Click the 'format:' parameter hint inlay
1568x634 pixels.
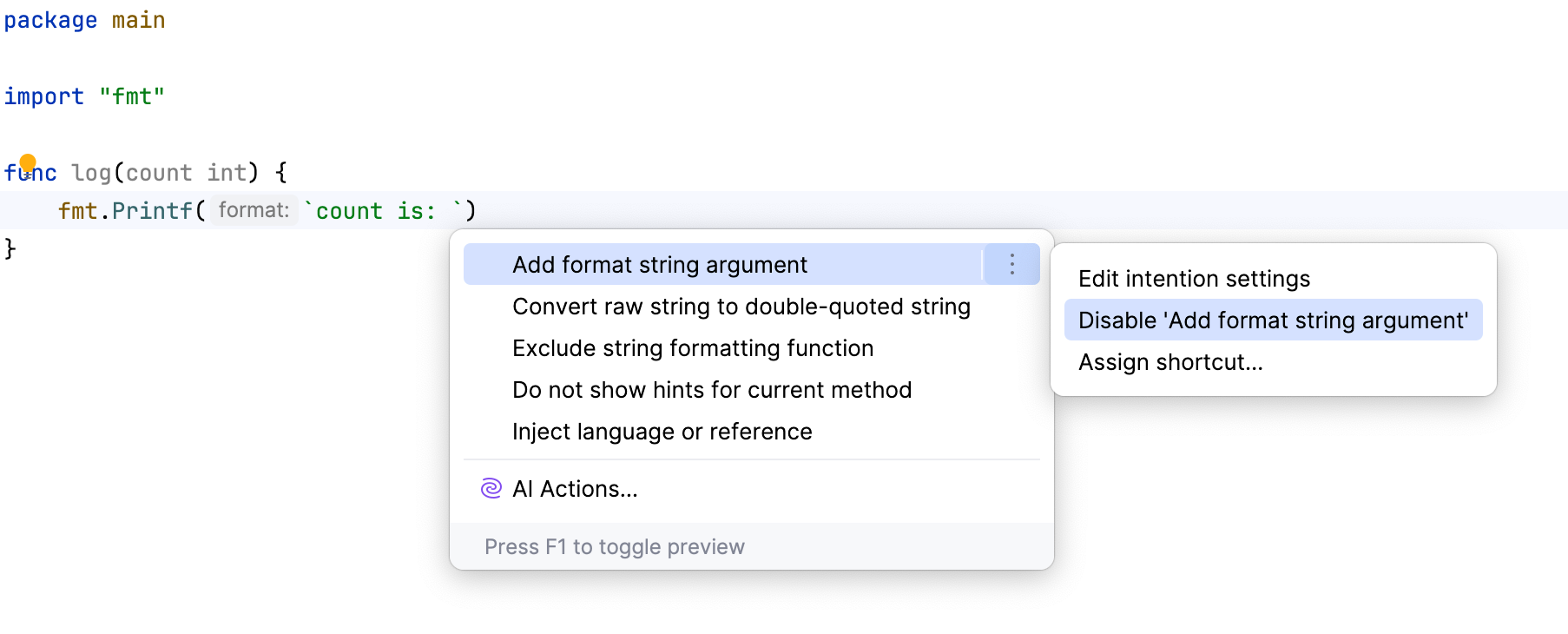click(253, 209)
